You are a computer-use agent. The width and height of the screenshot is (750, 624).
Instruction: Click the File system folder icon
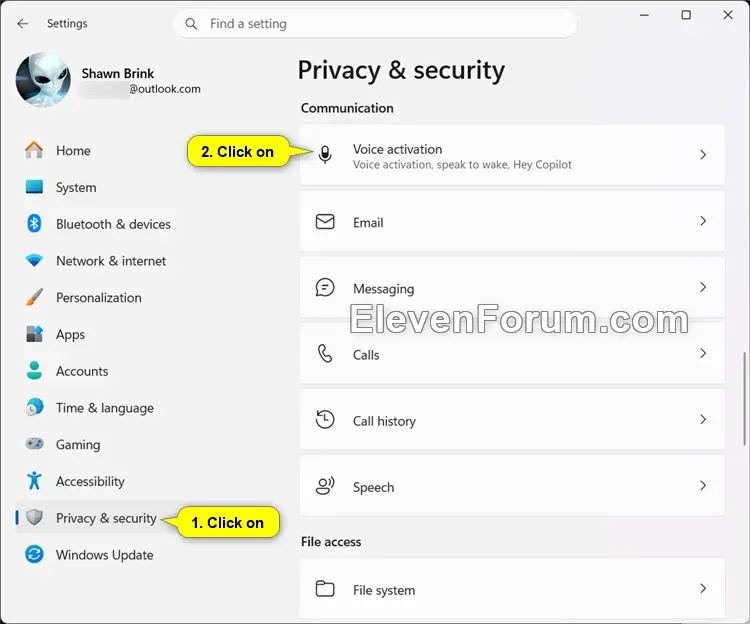(x=325, y=589)
